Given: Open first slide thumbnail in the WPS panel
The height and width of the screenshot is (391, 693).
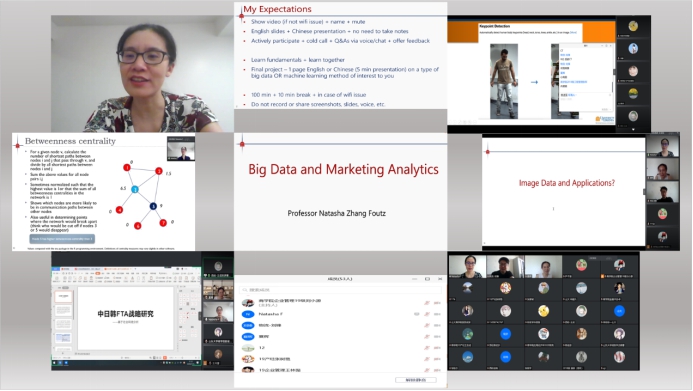Looking at the screenshot, I should tap(63, 296).
